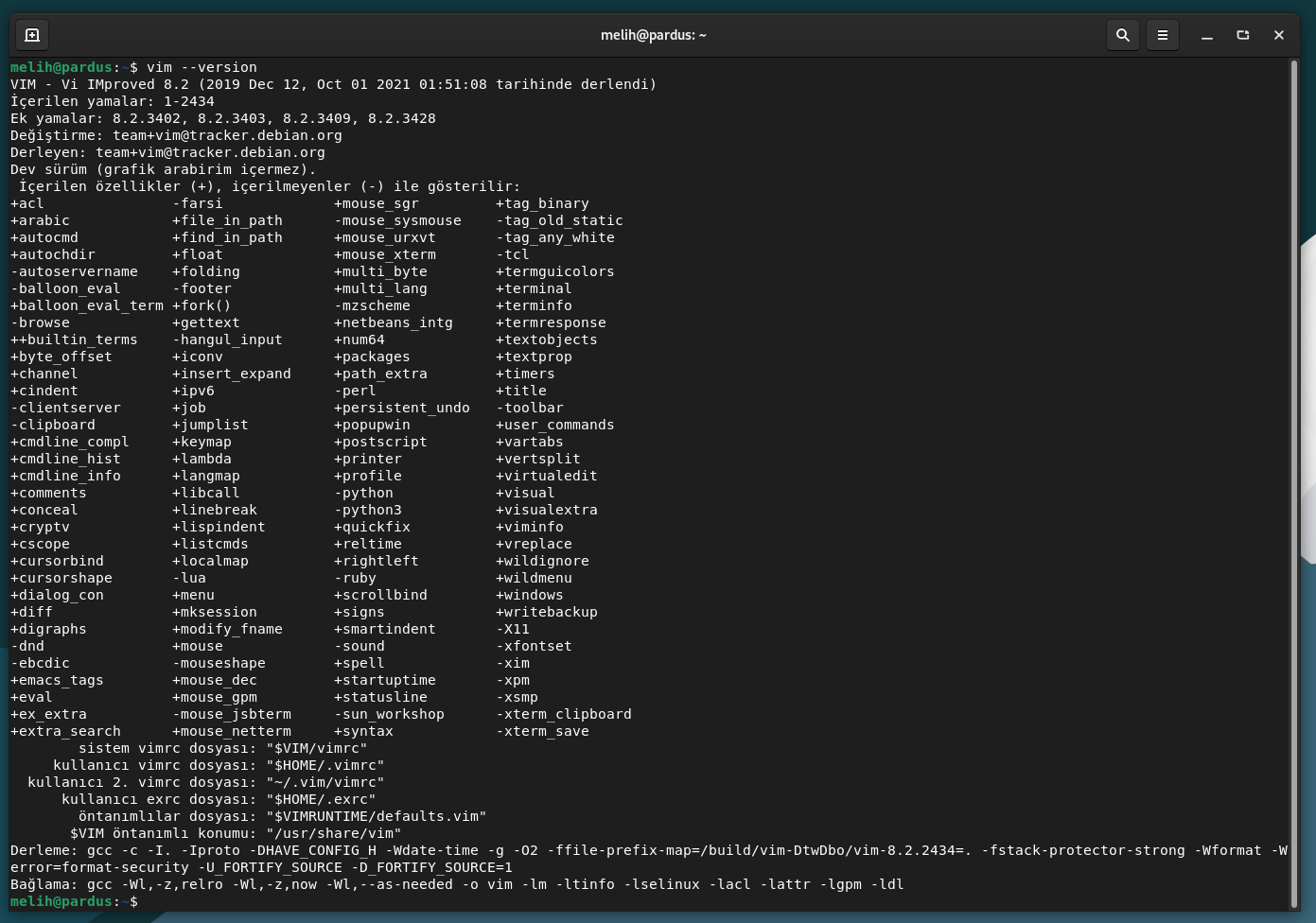Click the '+extra_search' feature entry
The image size is (1316, 923).
pyautogui.click(x=65, y=731)
